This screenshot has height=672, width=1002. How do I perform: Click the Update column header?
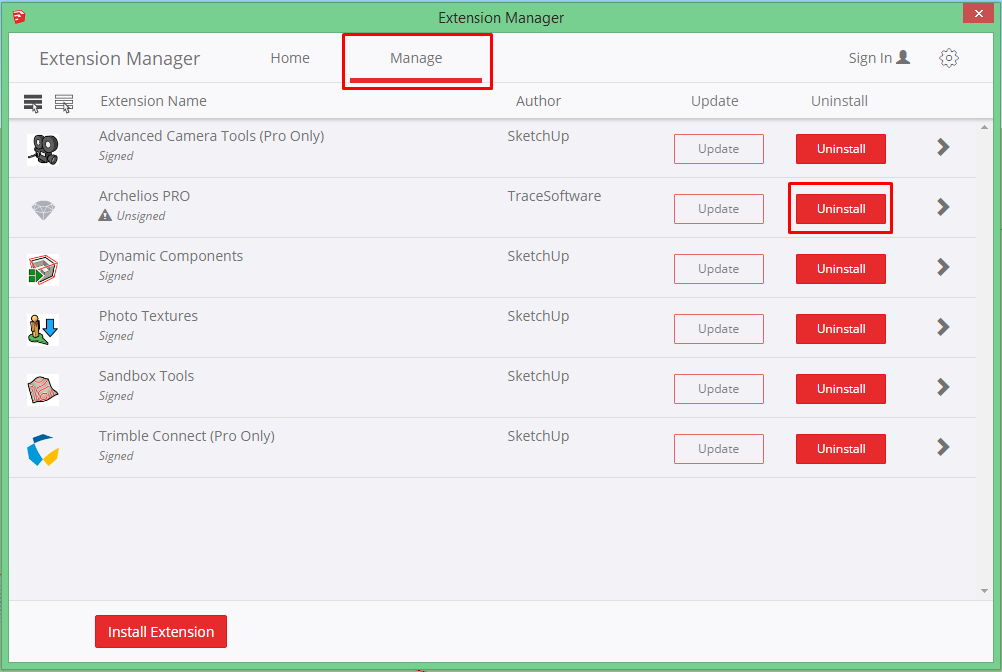[714, 101]
